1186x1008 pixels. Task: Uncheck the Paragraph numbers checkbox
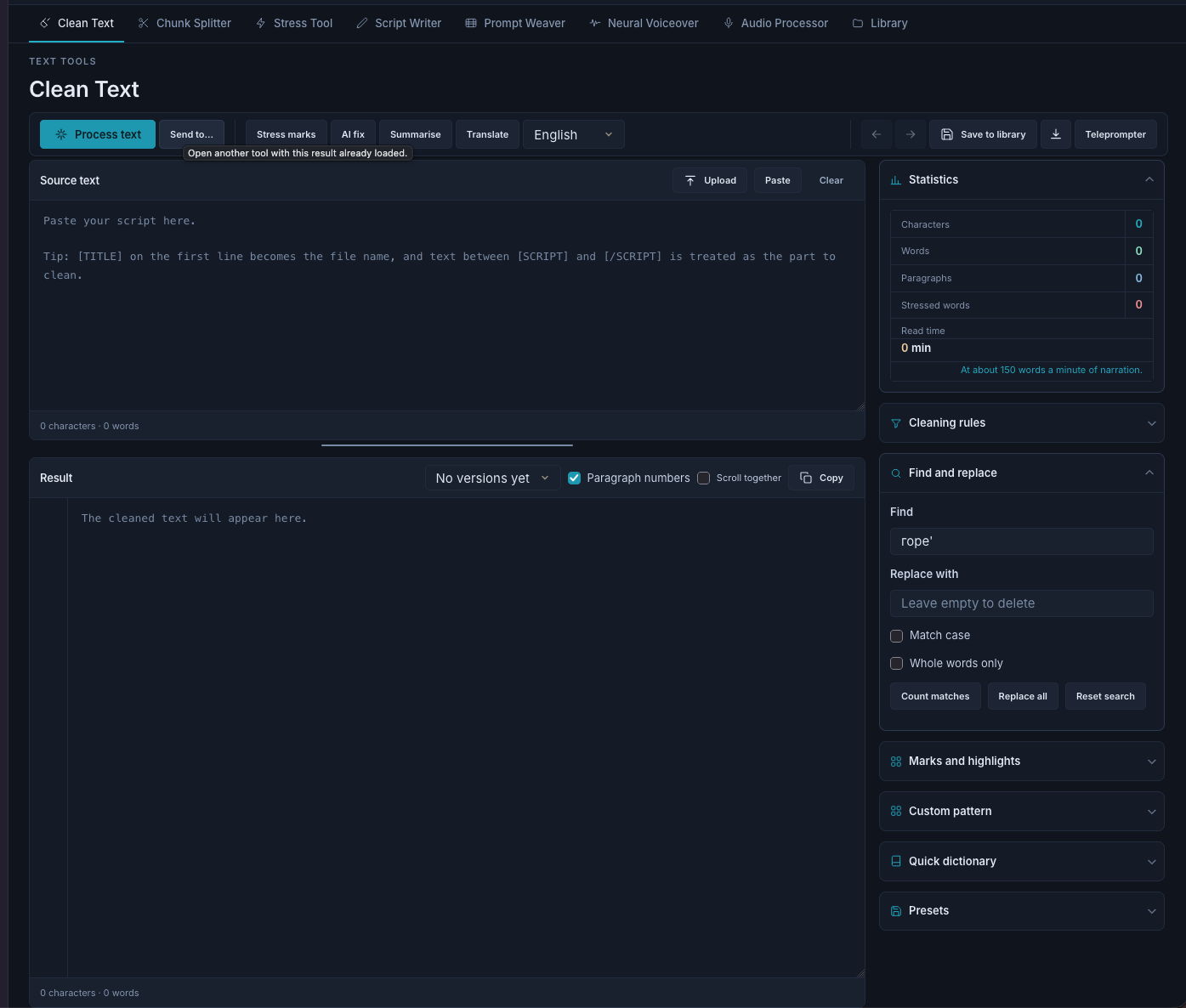[x=575, y=479]
